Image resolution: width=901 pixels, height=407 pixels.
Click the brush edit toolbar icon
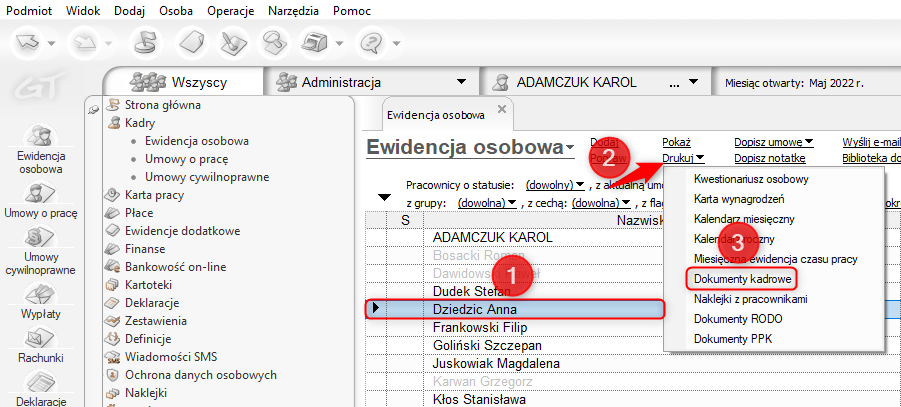tap(233, 43)
